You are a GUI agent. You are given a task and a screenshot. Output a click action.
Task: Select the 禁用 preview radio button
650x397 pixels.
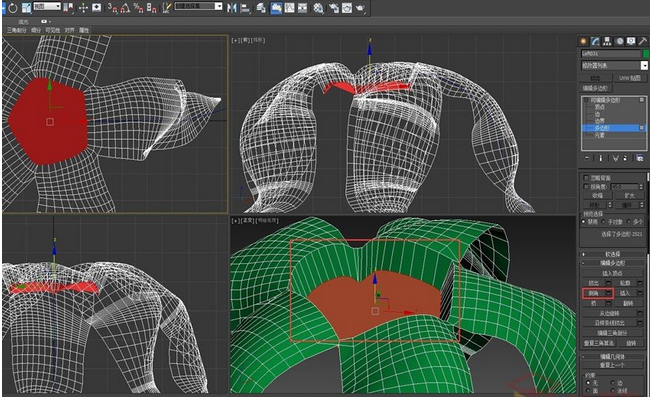coord(584,222)
